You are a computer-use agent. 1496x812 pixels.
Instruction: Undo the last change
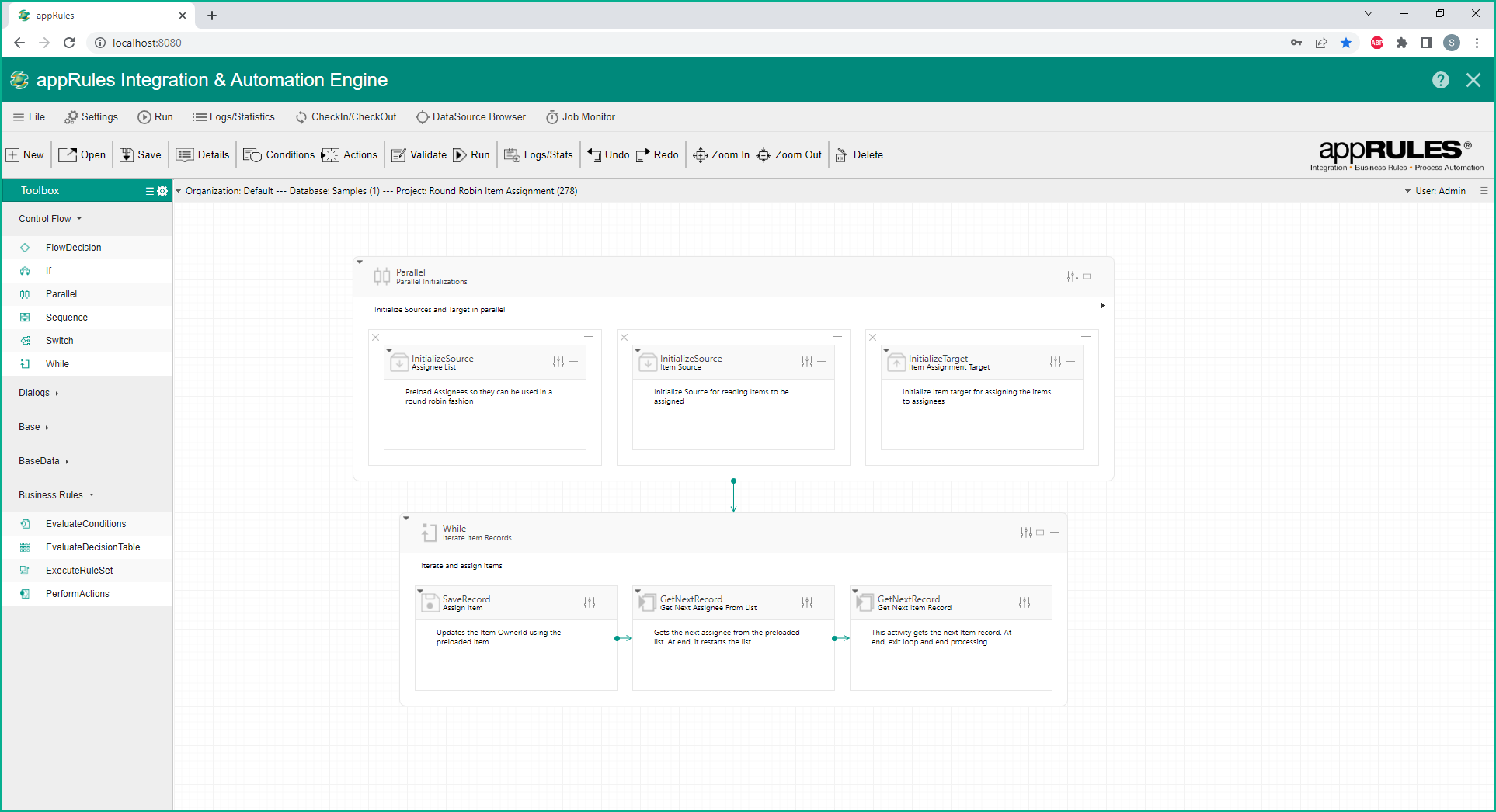point(608,155)
